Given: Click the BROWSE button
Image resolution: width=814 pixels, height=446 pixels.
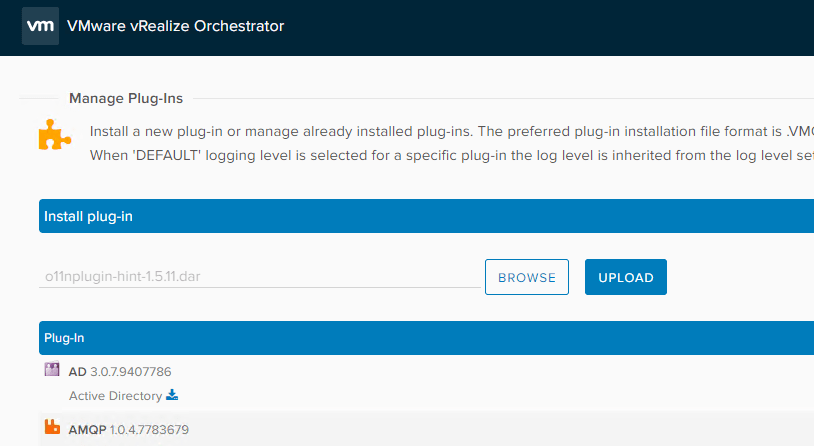Looking at the screenshot, I should 527,277.
